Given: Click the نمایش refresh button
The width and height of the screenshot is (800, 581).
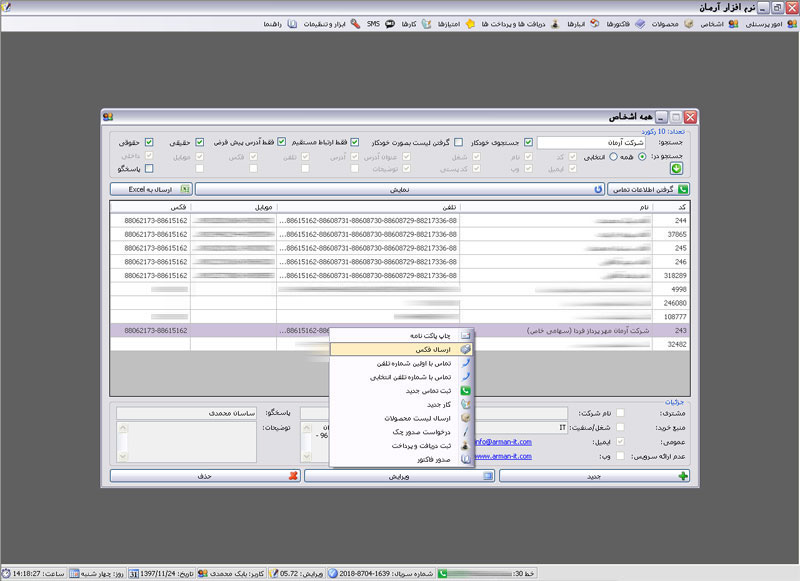Looking at the screenshot, I should (399, 189).
